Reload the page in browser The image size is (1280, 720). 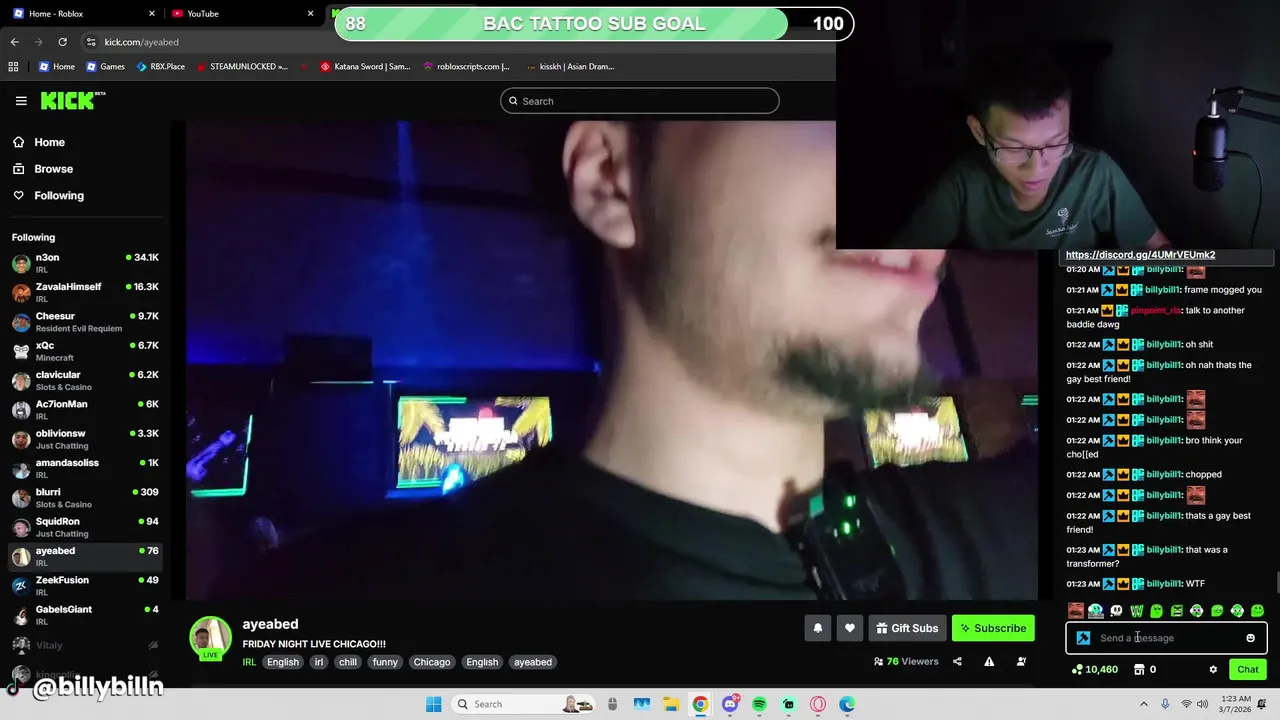[62, 42]
